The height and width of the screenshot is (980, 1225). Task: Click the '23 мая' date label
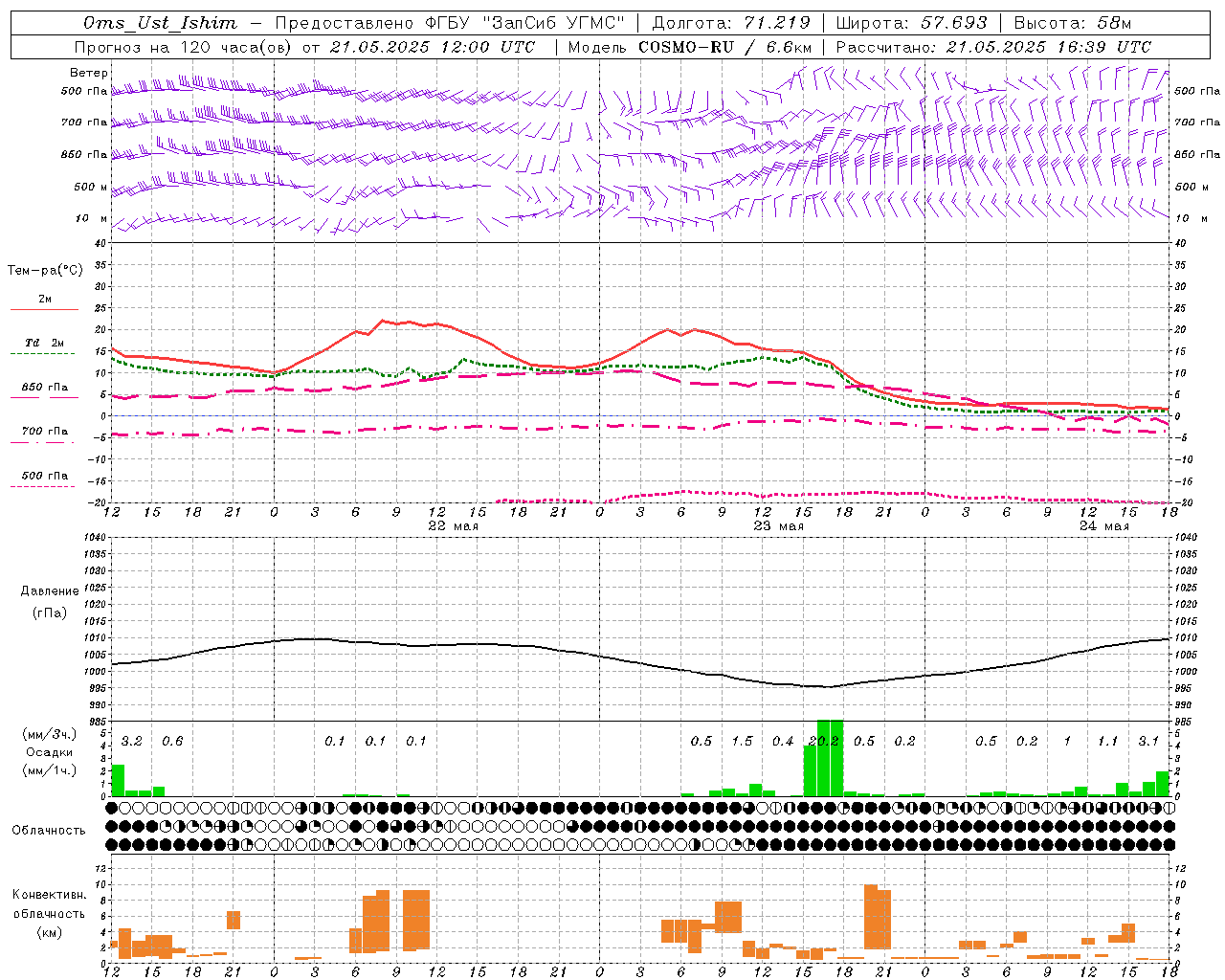point(779,525)
